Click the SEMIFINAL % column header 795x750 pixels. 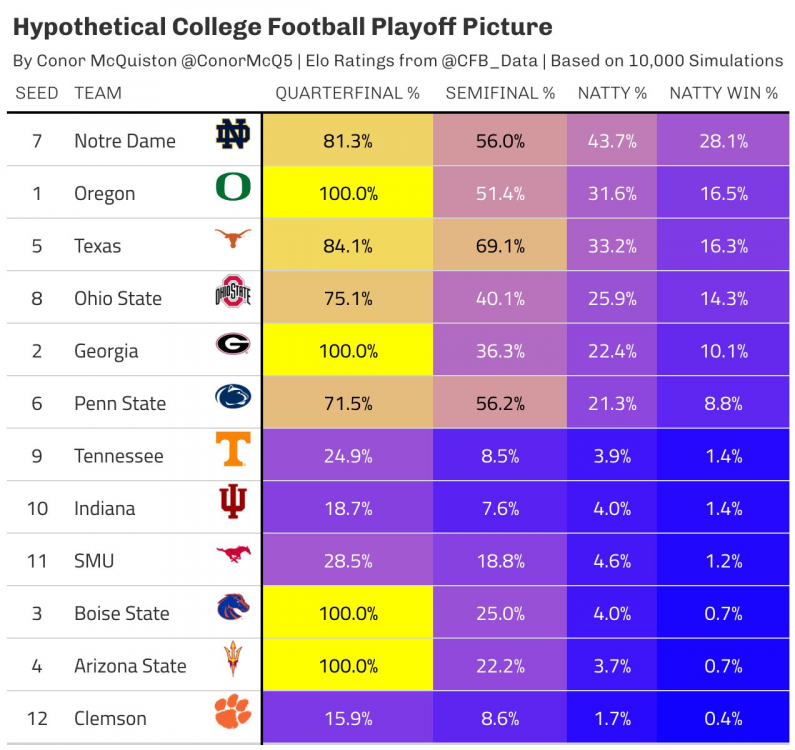pyautogui.click(x=500, y=93)
